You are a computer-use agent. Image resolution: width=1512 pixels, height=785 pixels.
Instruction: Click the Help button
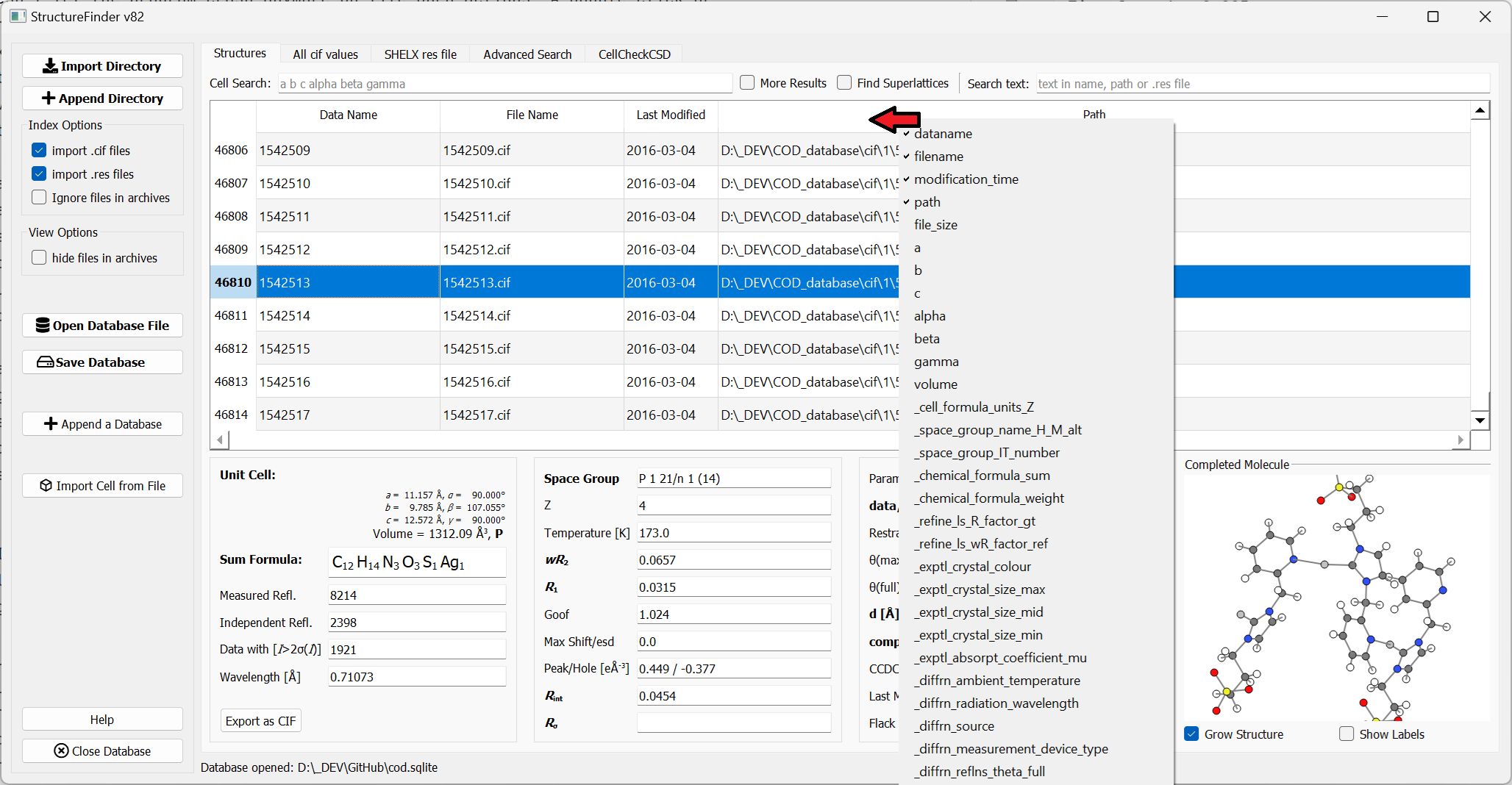(102, 719)
